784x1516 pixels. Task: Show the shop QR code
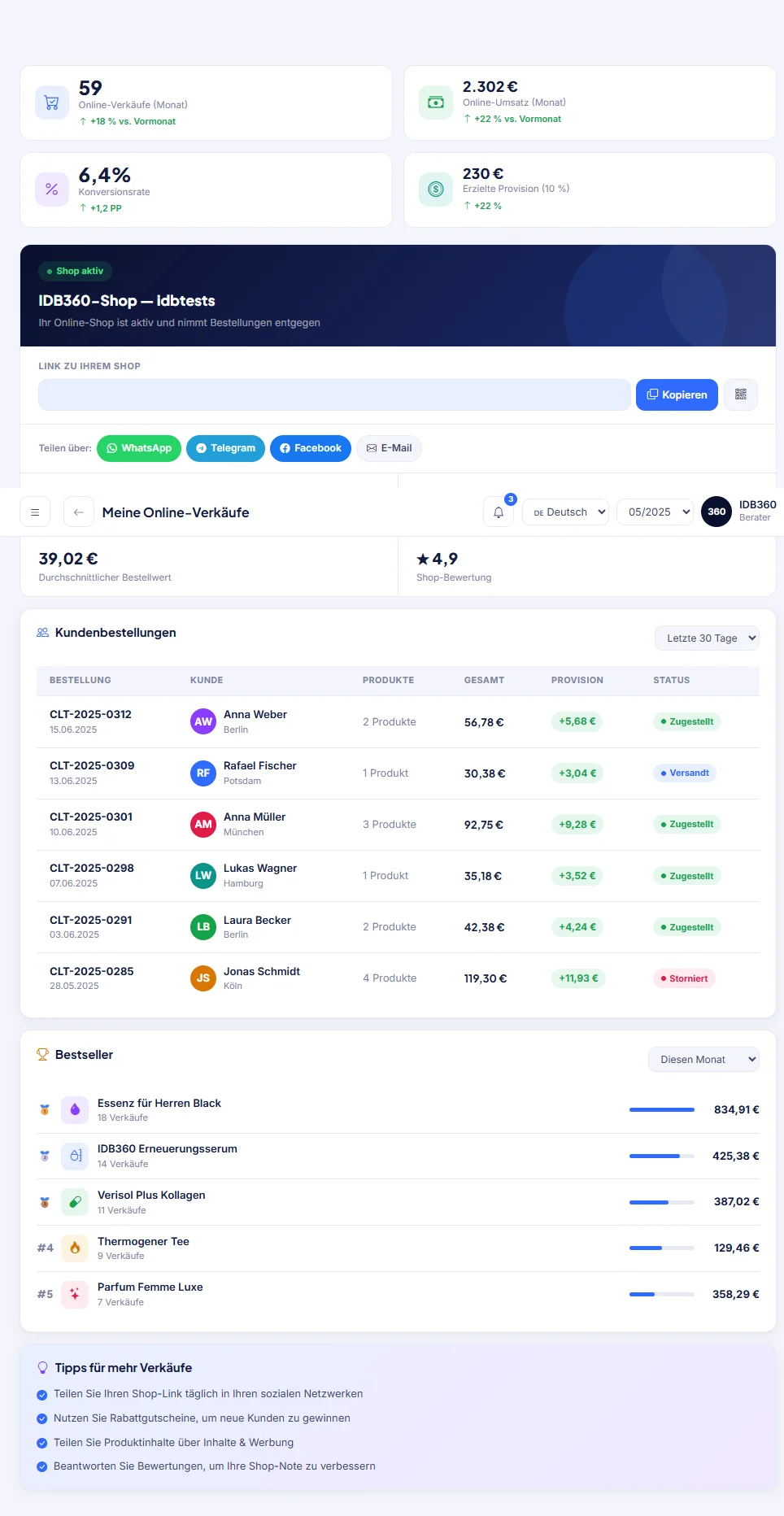click(741, 394)
